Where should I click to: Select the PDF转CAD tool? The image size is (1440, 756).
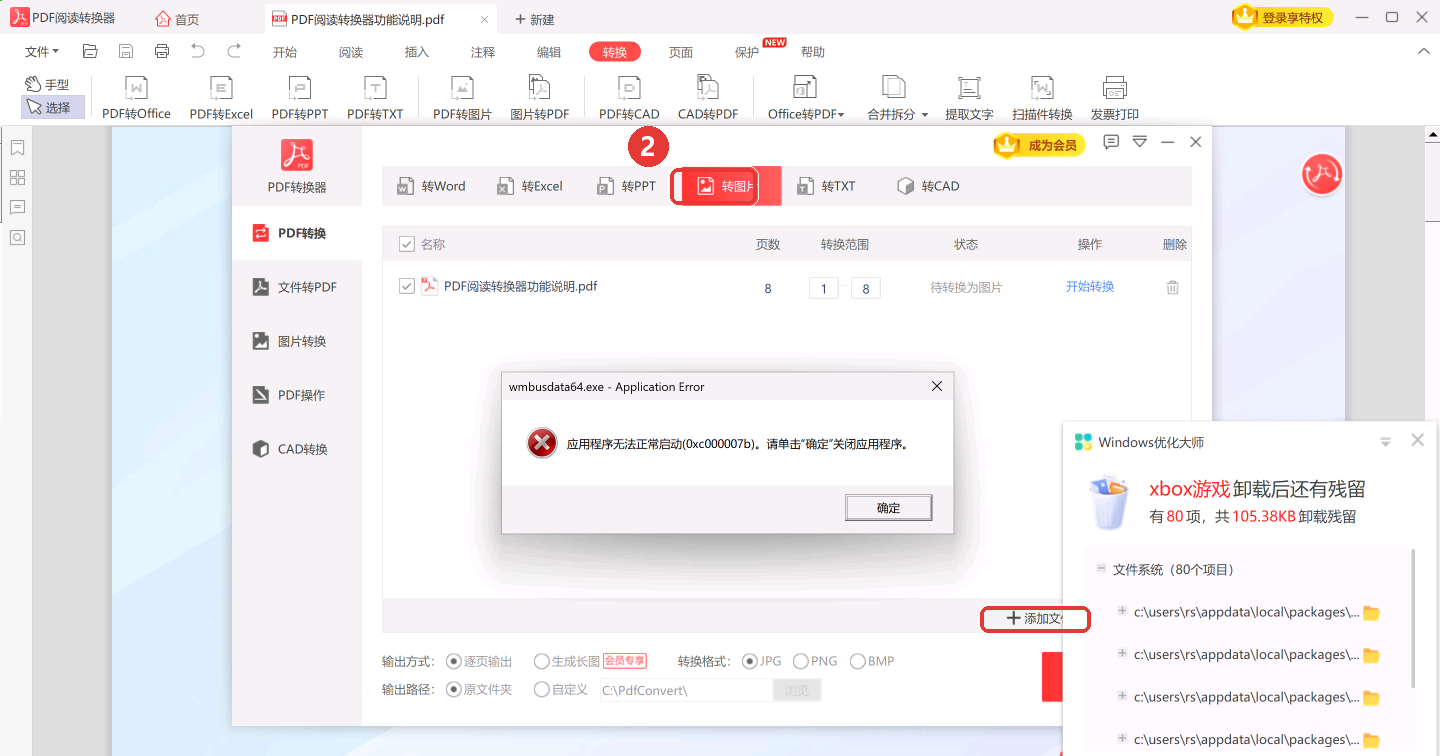click(629, 99)
